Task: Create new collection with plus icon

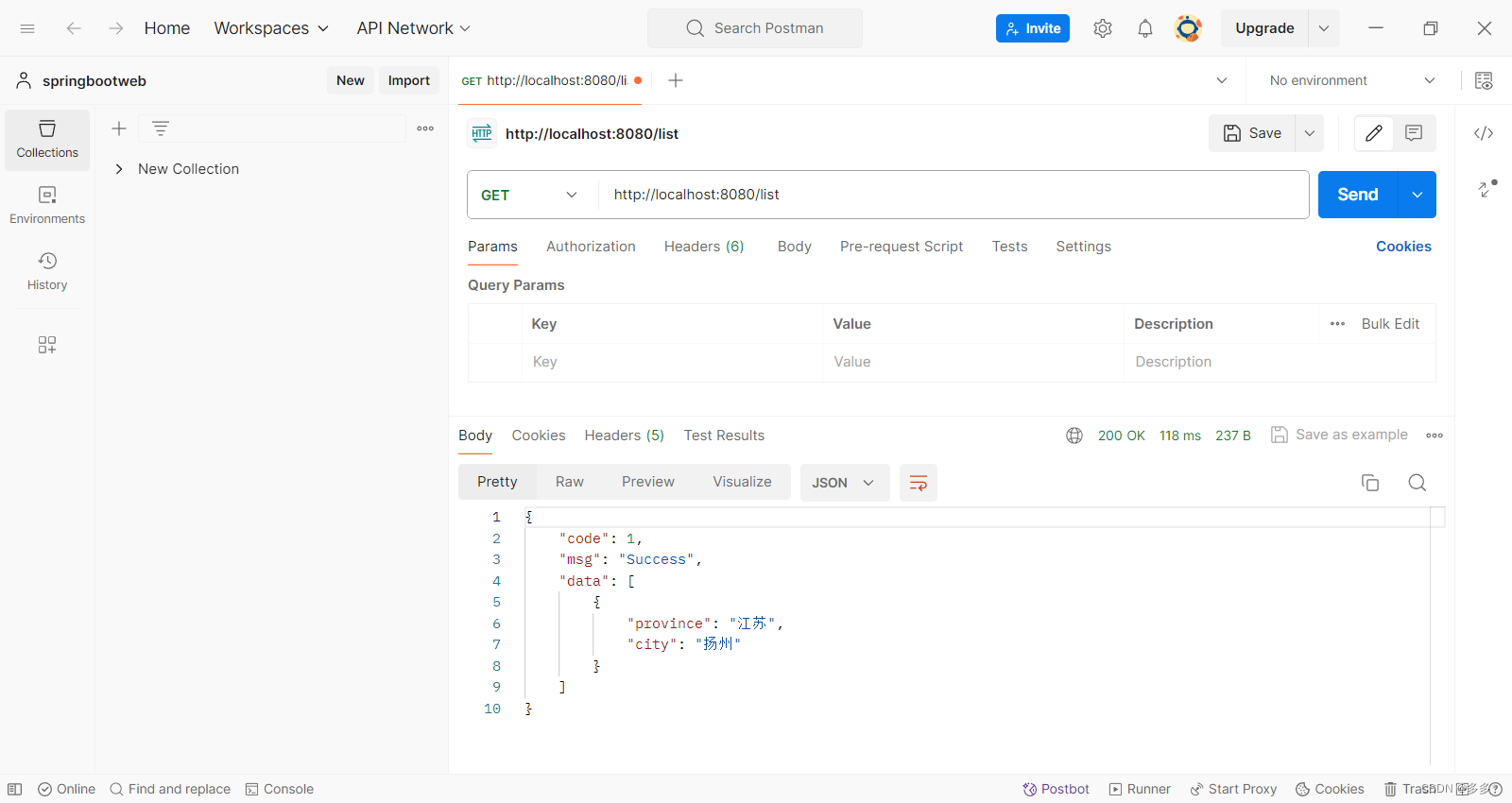Action: coord(119,128)
